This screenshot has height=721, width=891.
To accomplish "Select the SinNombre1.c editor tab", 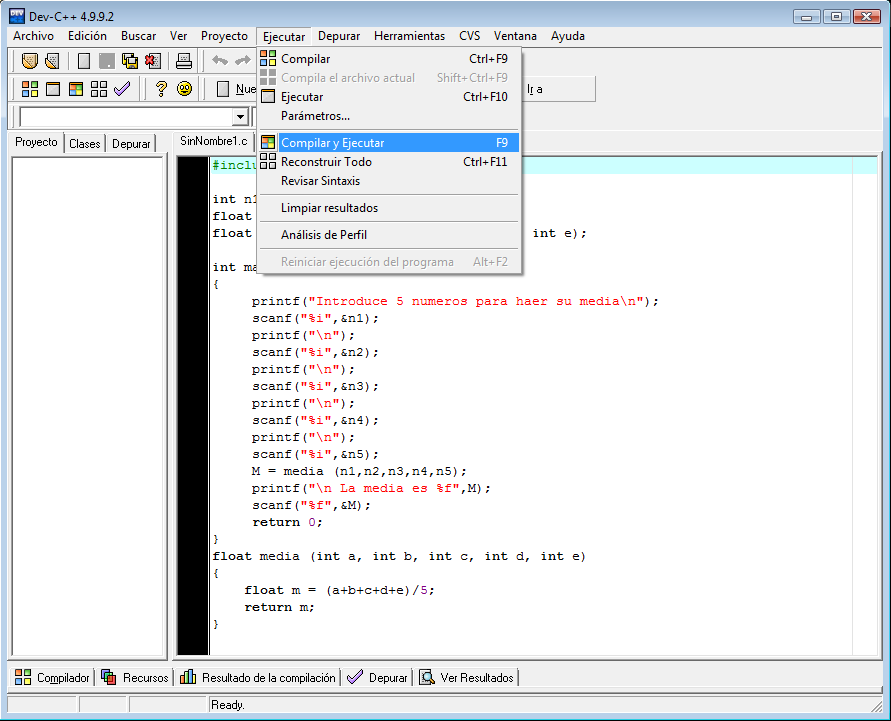I will [x=214, y=141].
